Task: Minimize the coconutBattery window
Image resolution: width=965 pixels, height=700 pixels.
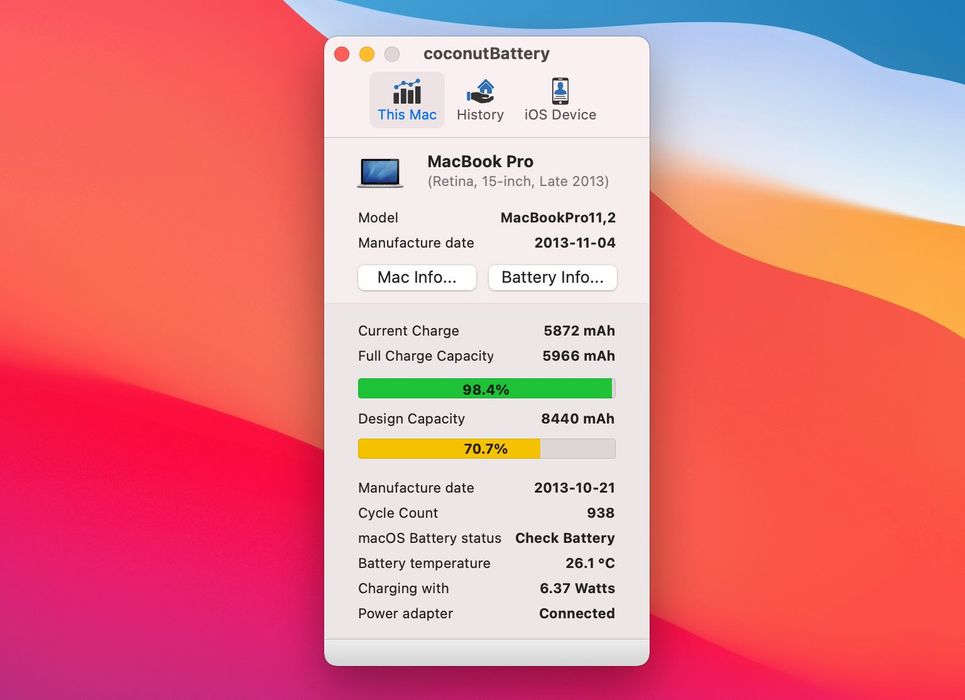Action: [367, 54]
